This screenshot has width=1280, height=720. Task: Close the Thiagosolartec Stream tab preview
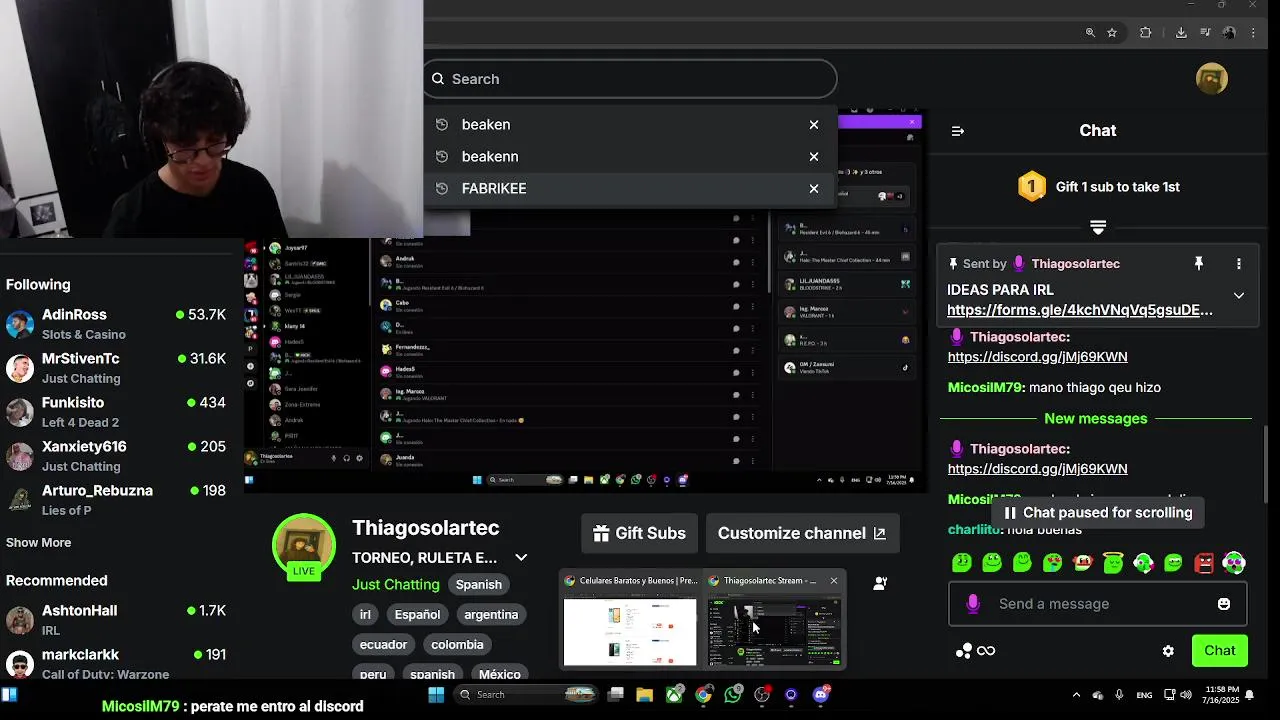[x=834, y=581]
